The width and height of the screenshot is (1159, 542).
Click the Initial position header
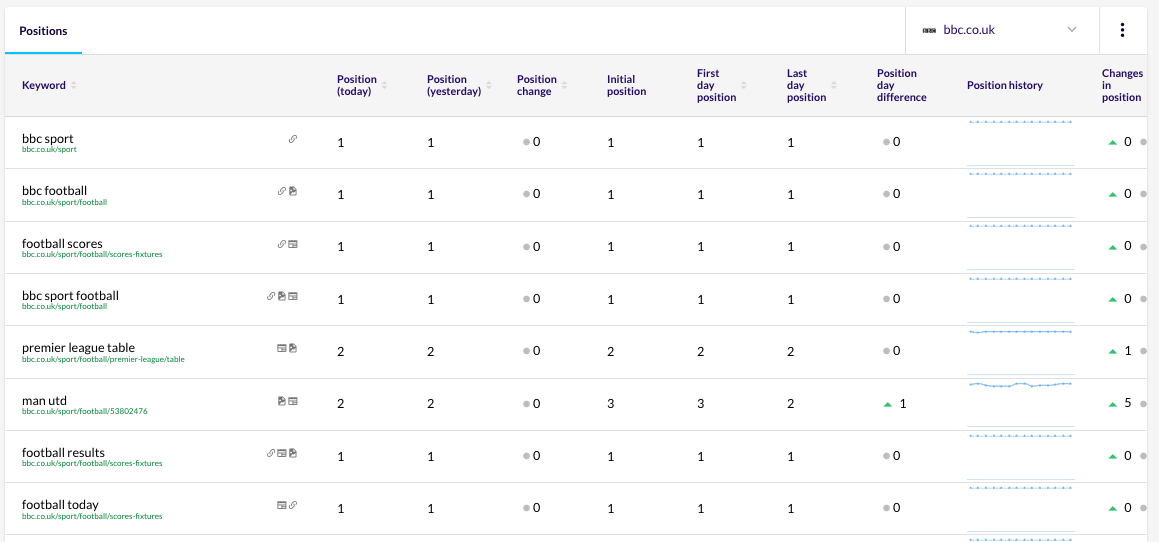(626, 85)
